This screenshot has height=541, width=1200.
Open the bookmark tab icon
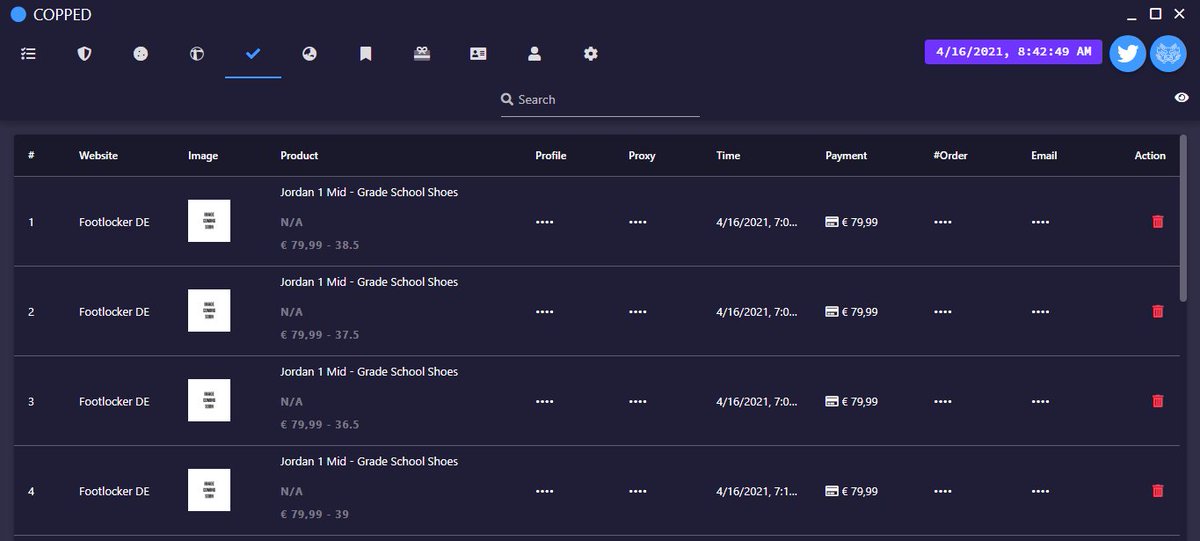pos(366,54)
